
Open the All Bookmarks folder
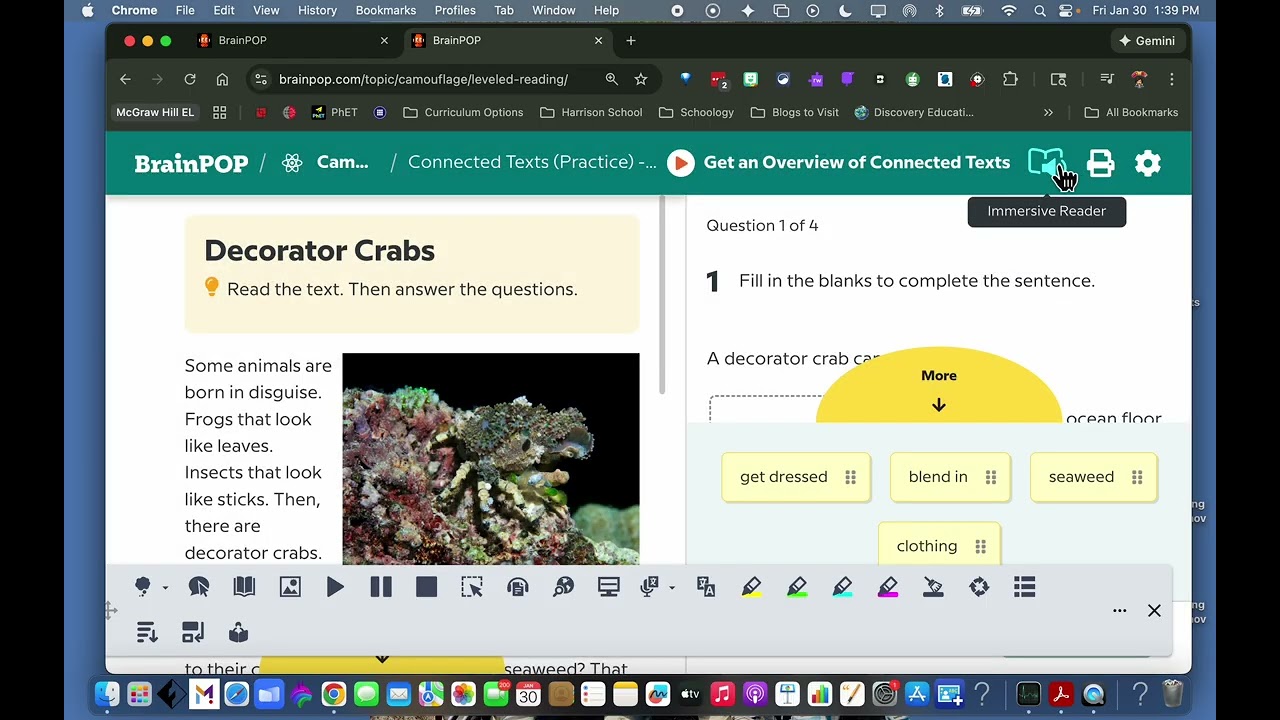click(x=1131, y=112)
